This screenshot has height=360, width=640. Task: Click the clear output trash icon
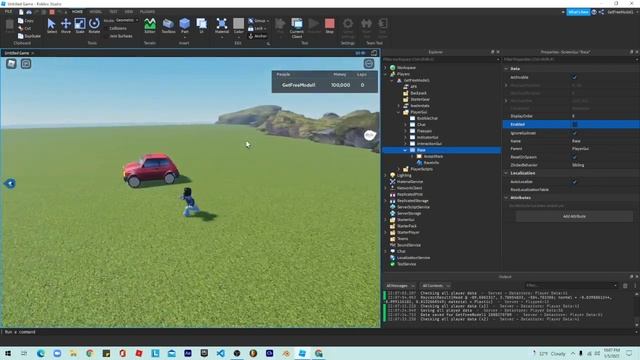[x=625, y=285]
